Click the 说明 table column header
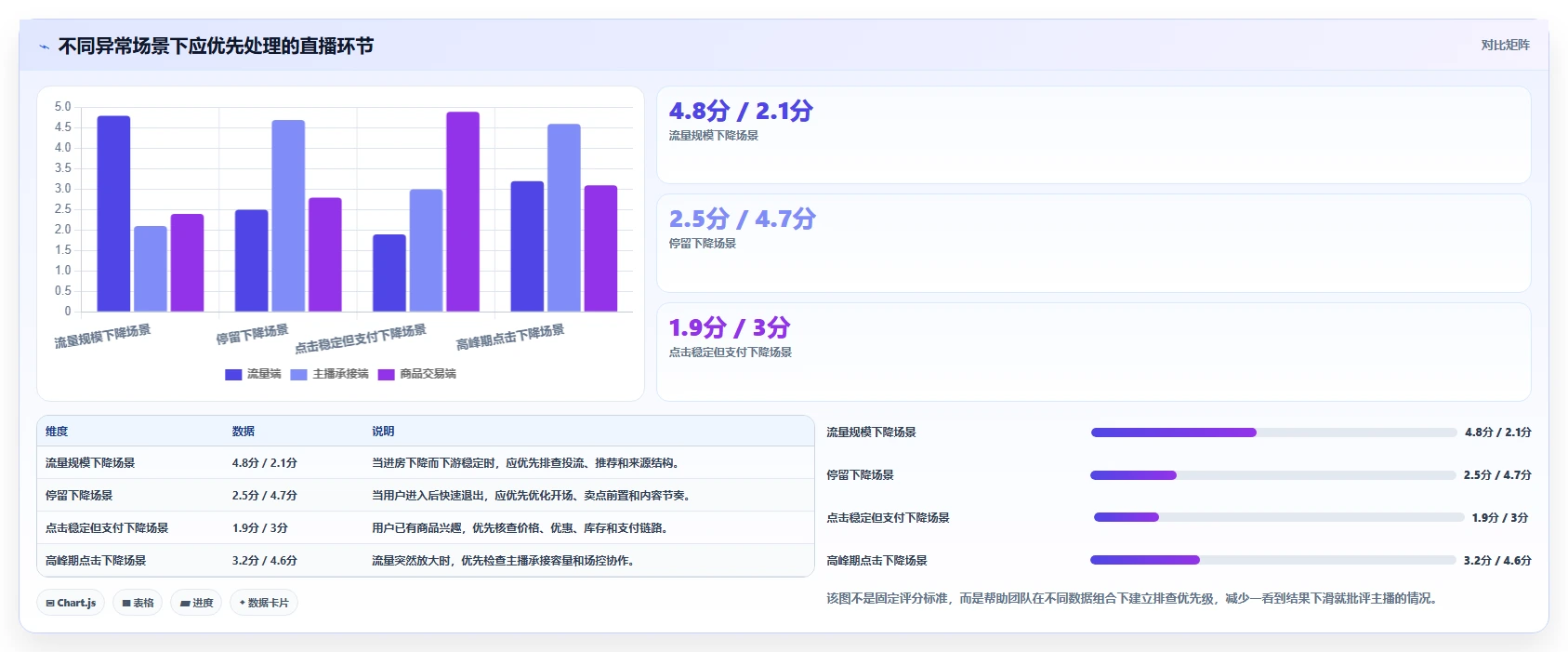Viewport: 1568px width, 652px height. coord(383,432)
